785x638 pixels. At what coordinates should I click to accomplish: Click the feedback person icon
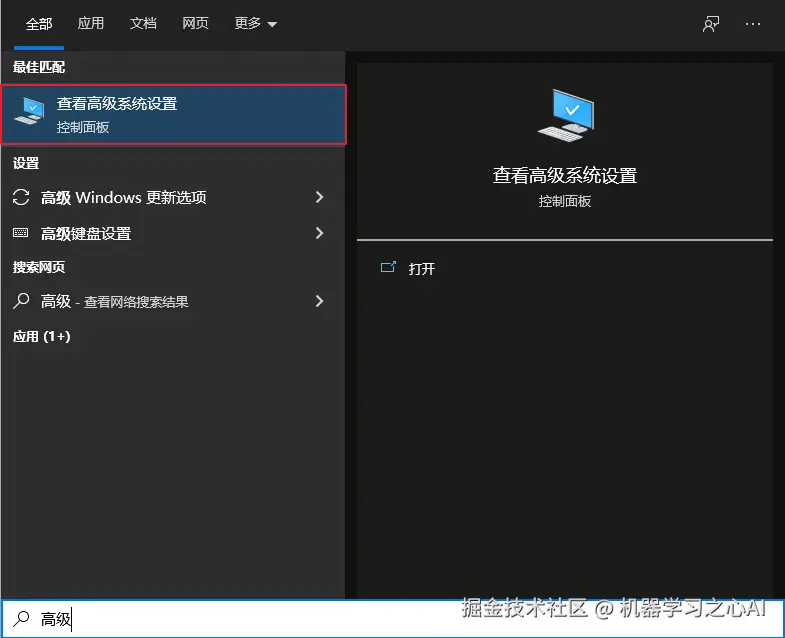click(711, 24)
